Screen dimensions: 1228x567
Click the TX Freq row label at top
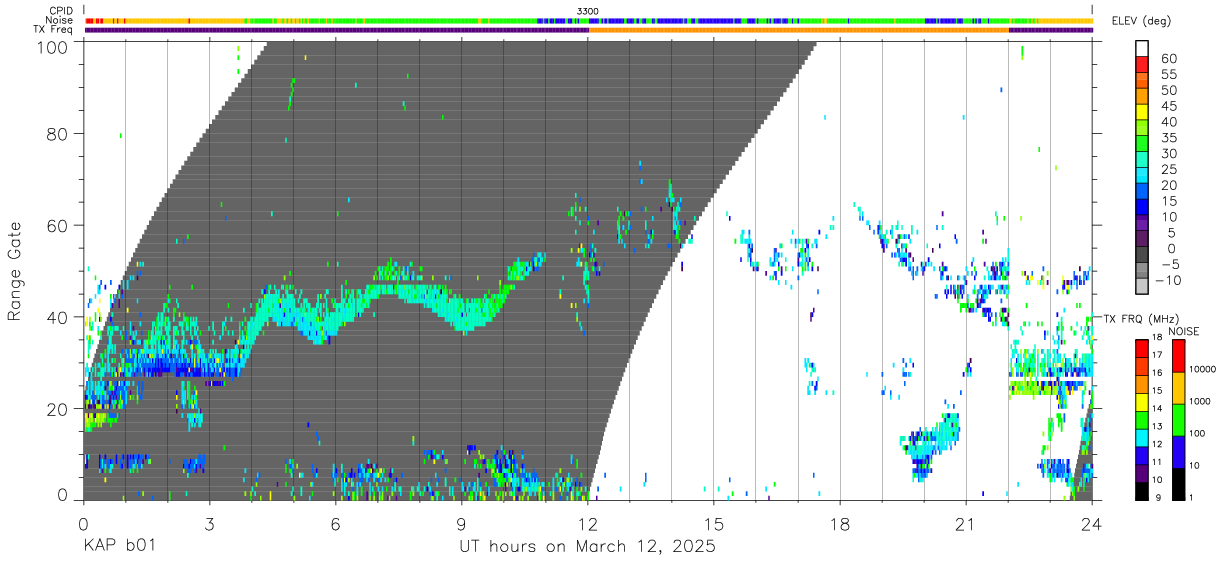(54, 30)
